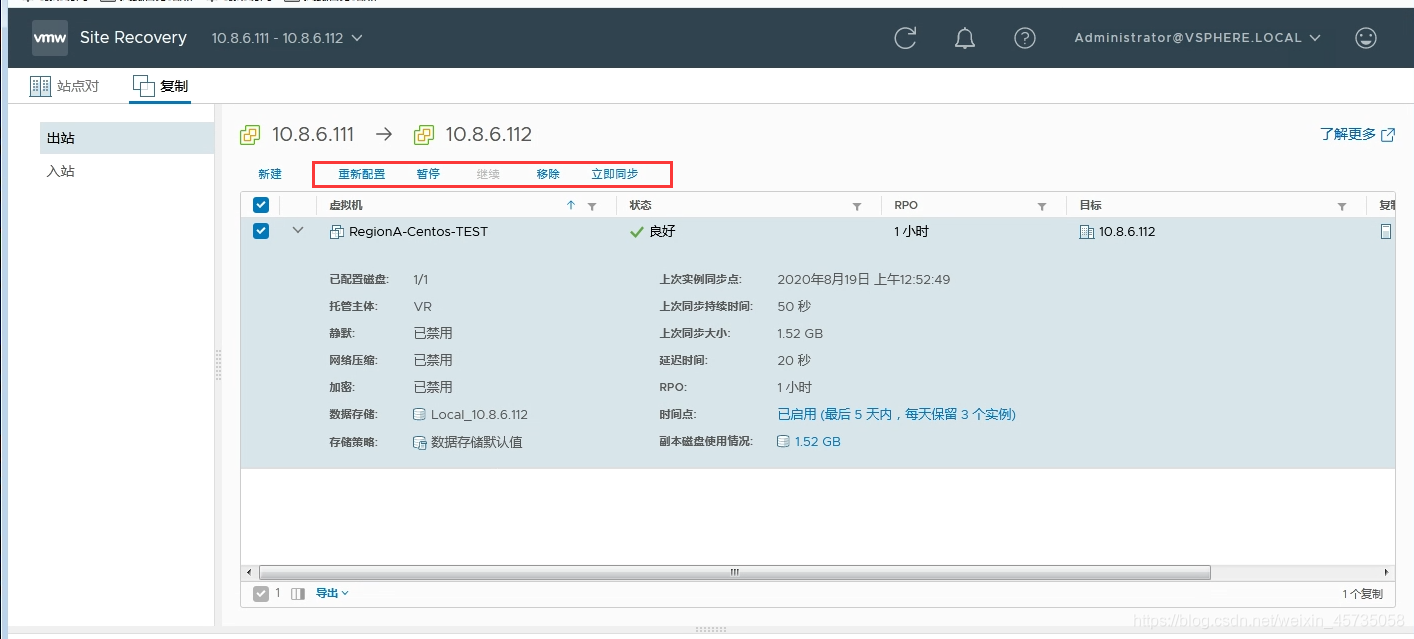Click the VM name RegionA-Centos-TEST
Screen dimensions: 1414x639
click(x=418, y=232)
